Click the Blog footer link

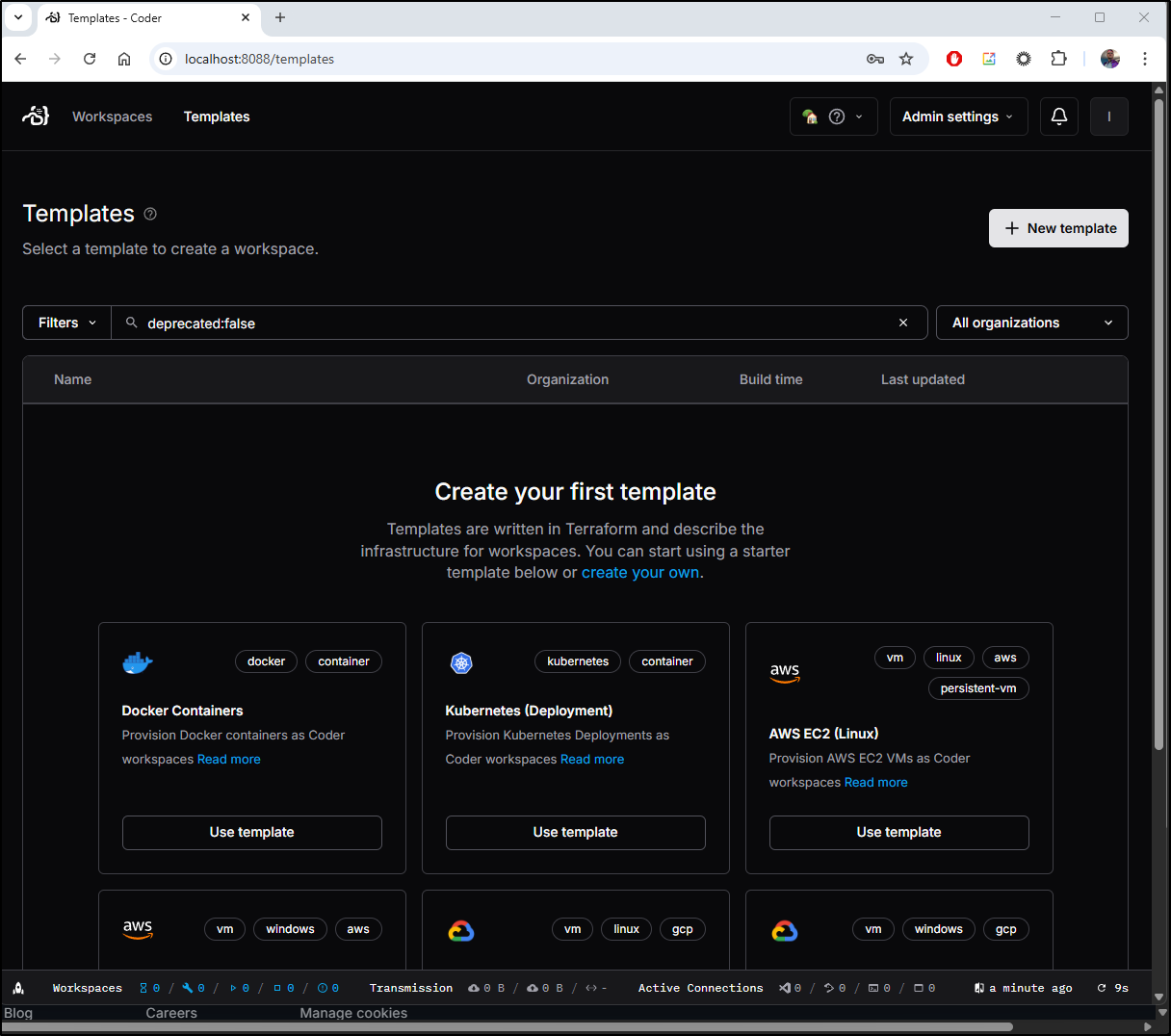pyautogui.click(x=18, y=1013)
